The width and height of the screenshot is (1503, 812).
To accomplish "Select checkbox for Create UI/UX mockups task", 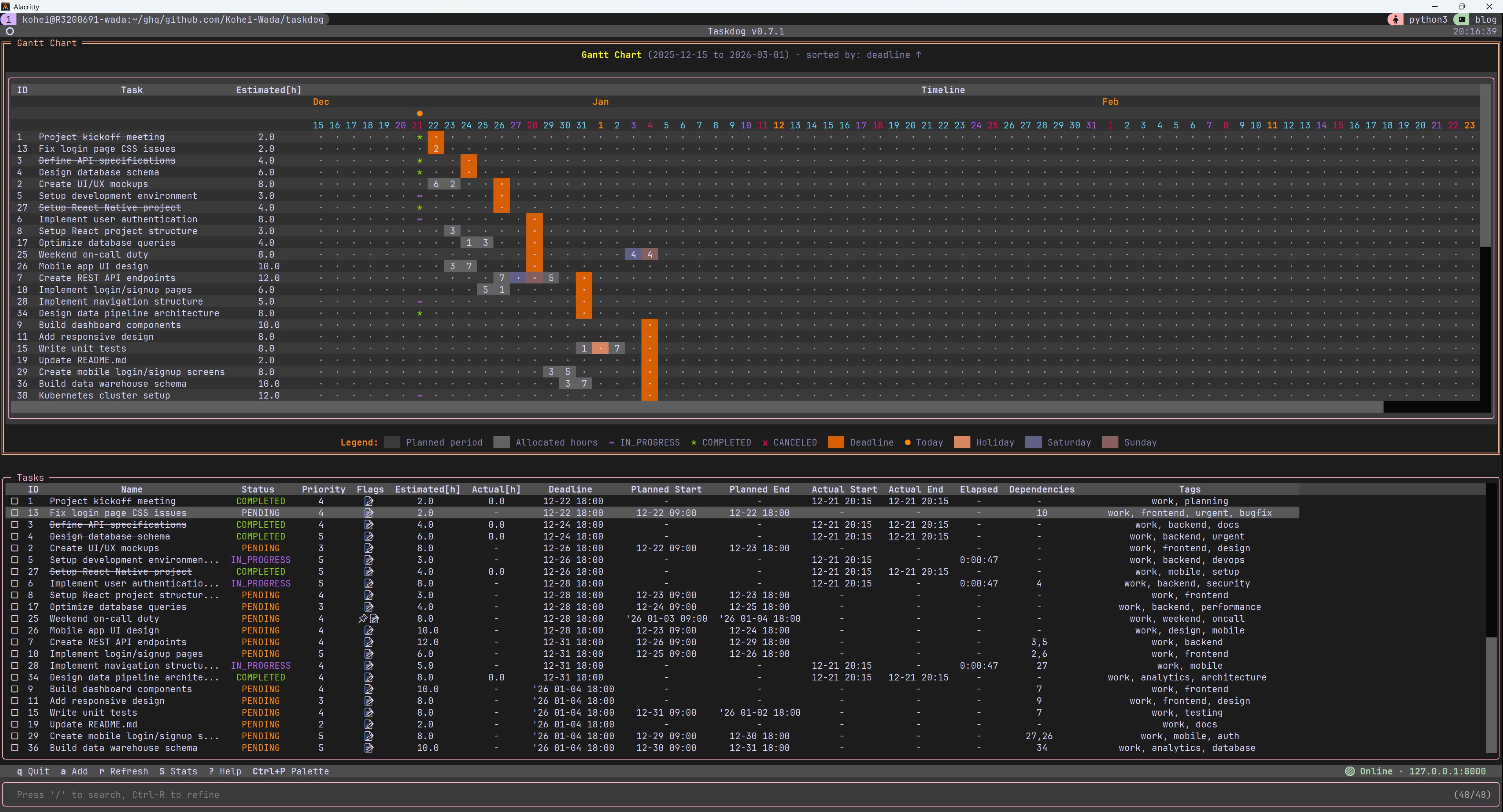I will pyautogui.click(x=15, y=549).
